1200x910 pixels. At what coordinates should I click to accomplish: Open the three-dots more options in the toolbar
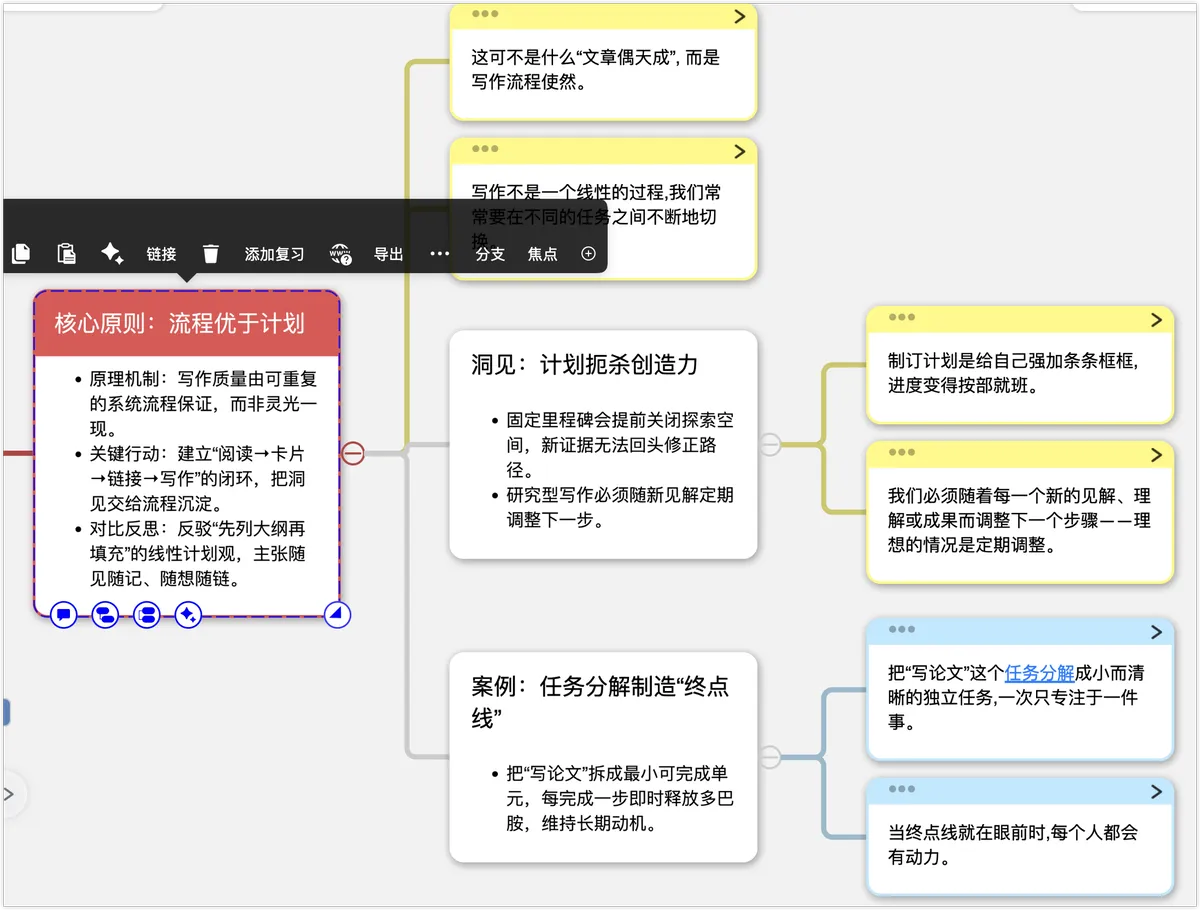click(439, 254)
